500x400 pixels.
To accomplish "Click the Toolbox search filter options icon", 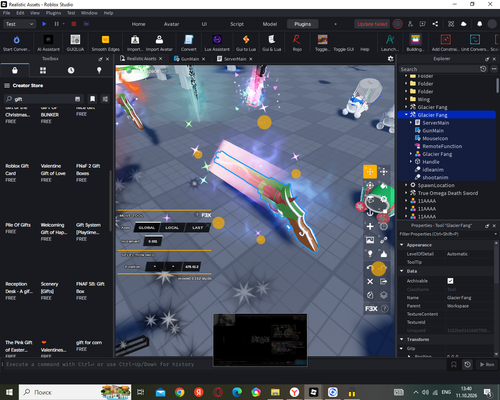I will pos(105,99).
